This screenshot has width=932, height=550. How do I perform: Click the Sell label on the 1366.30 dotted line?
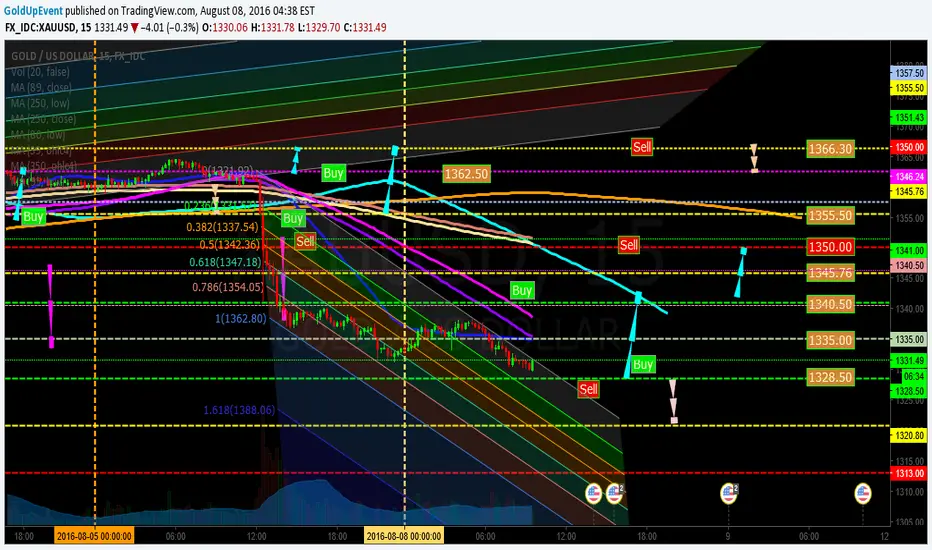(x=642, y=147)
